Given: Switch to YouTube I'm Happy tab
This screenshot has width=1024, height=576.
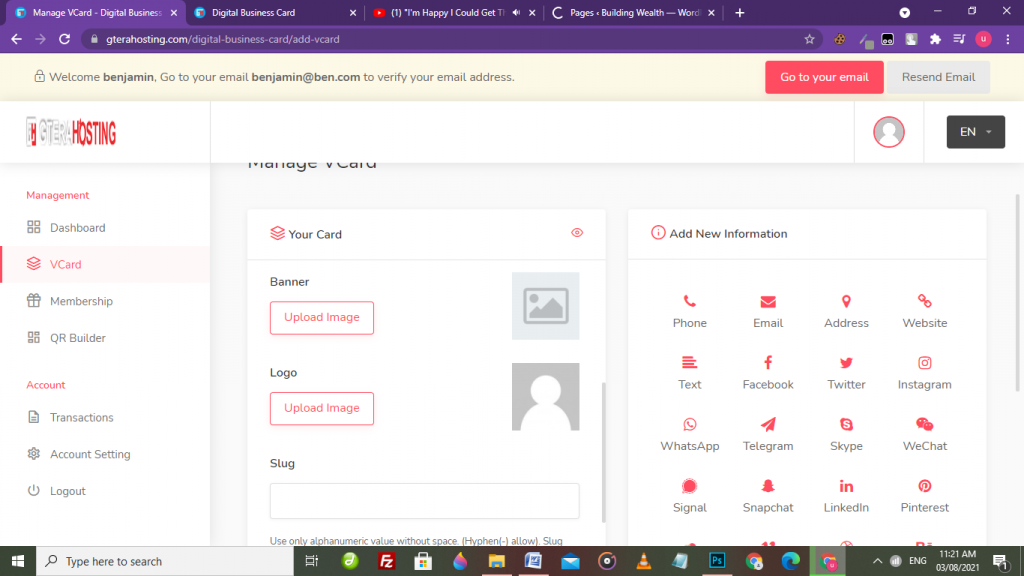Looking at the screenshot, I should pyautogui.click(x=455, y=12).
